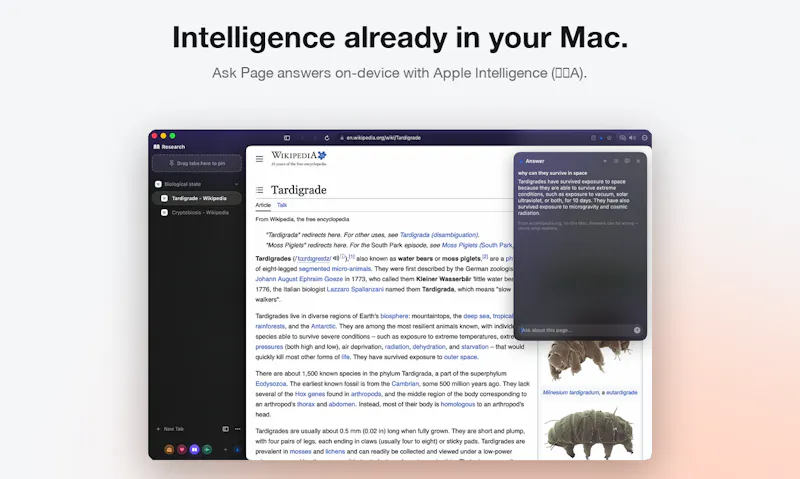Click the chat bubbles icon in the toolbar

[x=622, y=138]
